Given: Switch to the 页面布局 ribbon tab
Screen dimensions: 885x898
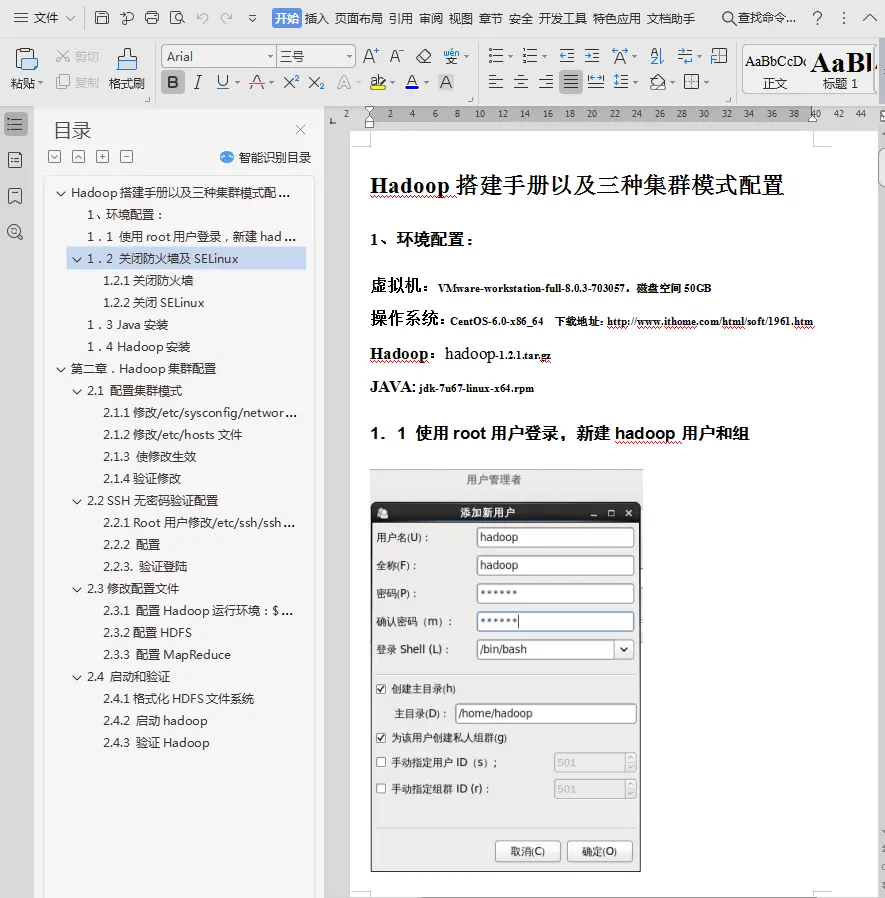Looking at the screenshot, I should coord(359,18).
